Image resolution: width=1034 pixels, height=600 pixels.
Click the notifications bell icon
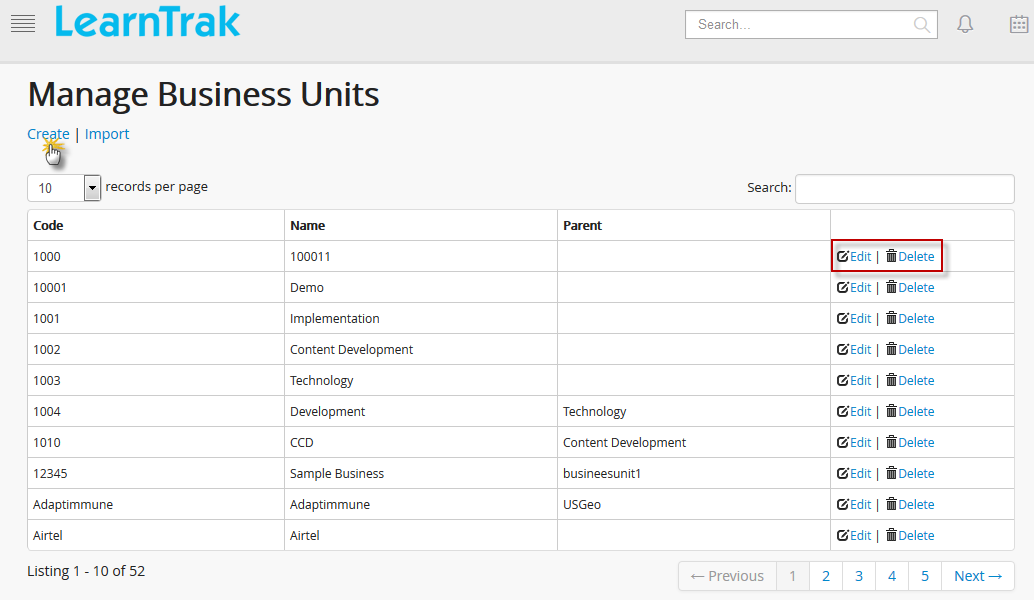click(x=965, y=24)
